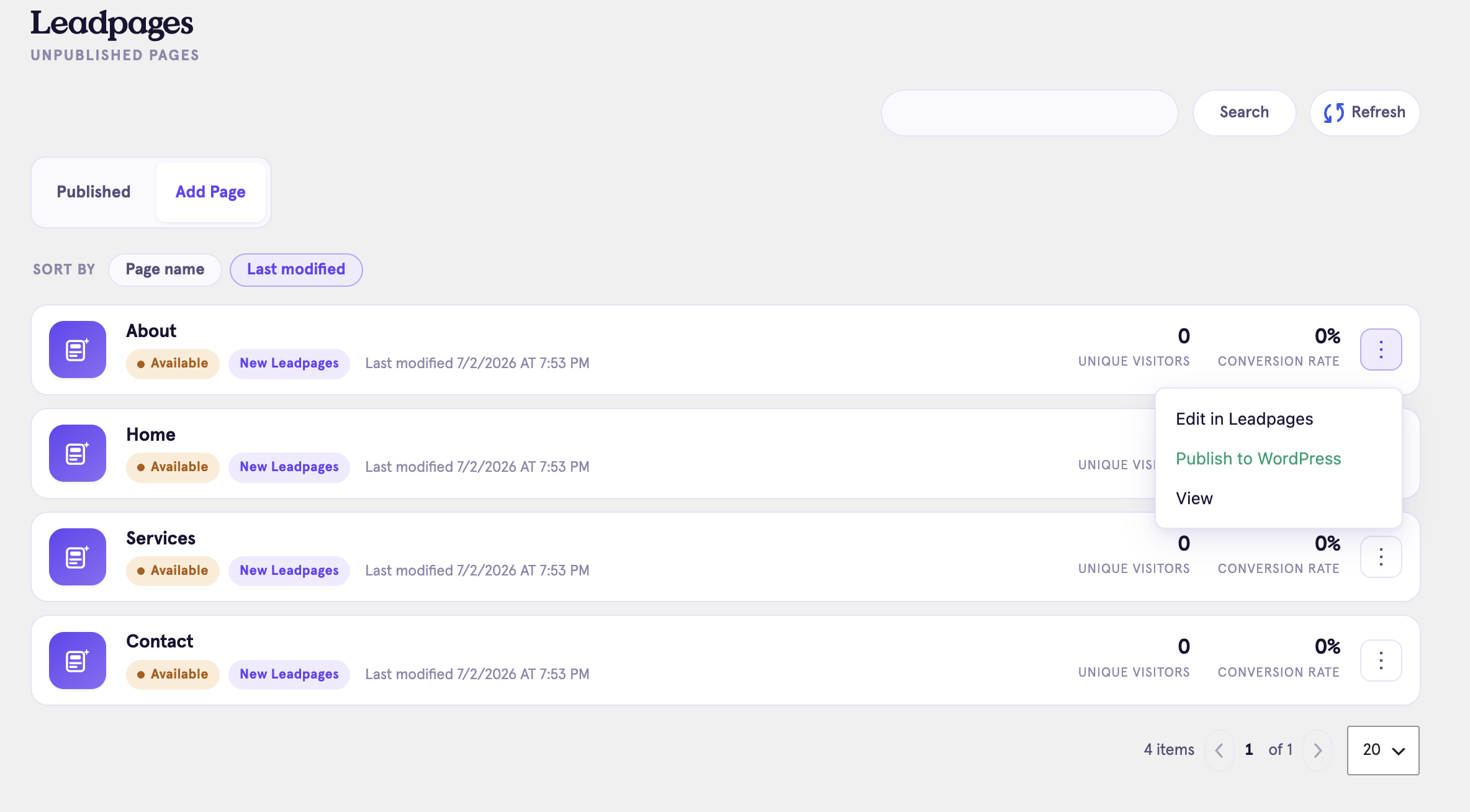This screenshot has height=812, width=1470.
Task: Click the Contact page title
Action: pyautogui.click(x=160, y=641)
